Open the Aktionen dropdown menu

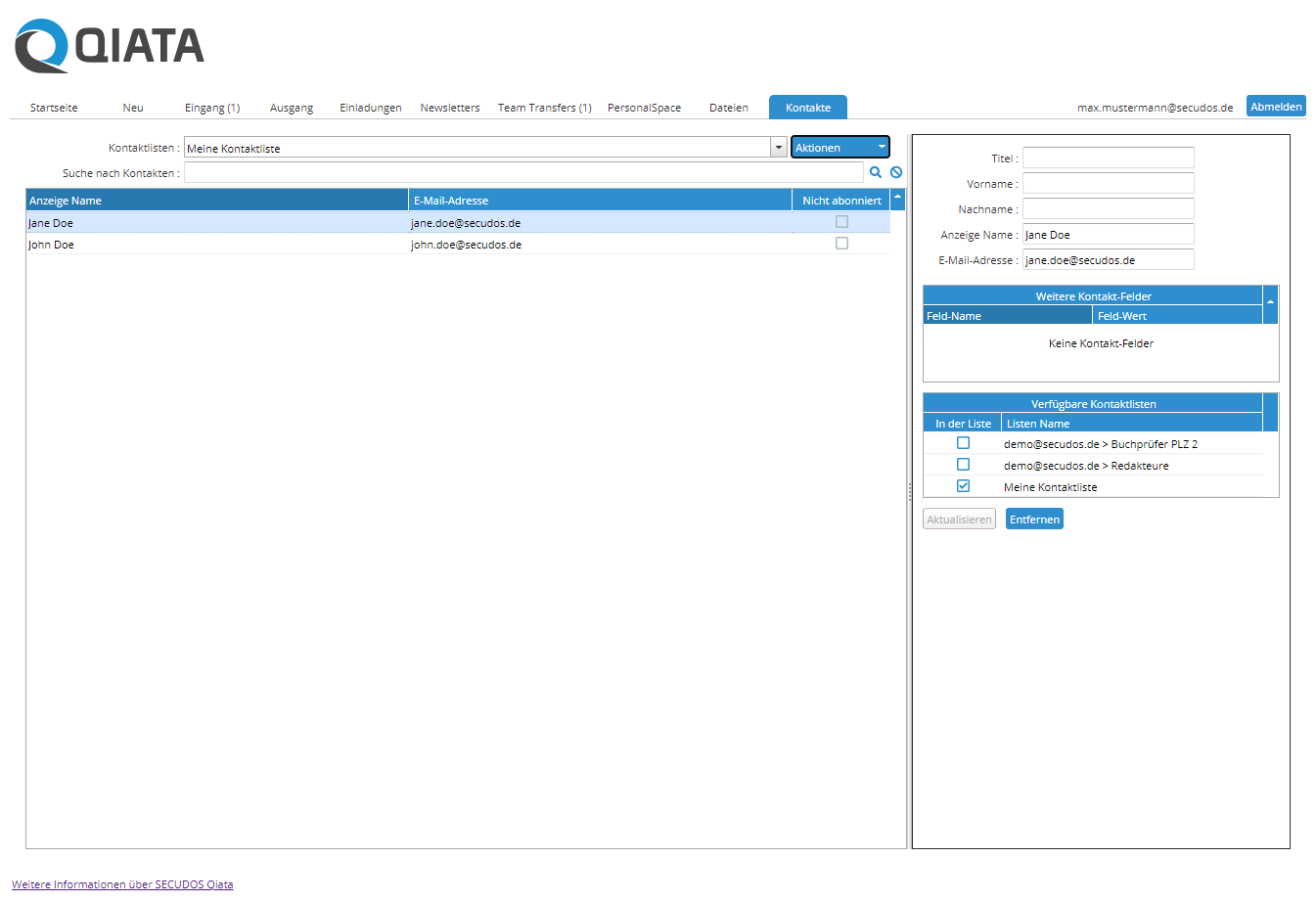[x=840, y=148]
